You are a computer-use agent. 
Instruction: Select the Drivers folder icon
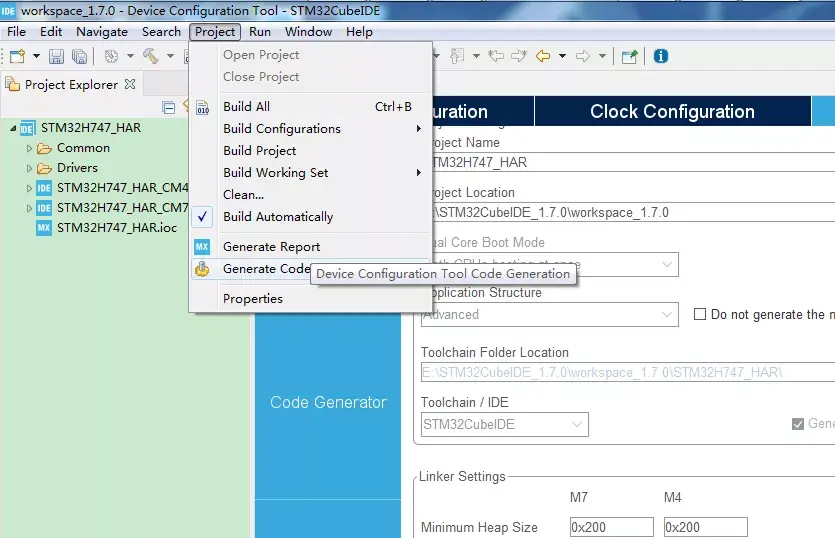(x=44, y=168)
